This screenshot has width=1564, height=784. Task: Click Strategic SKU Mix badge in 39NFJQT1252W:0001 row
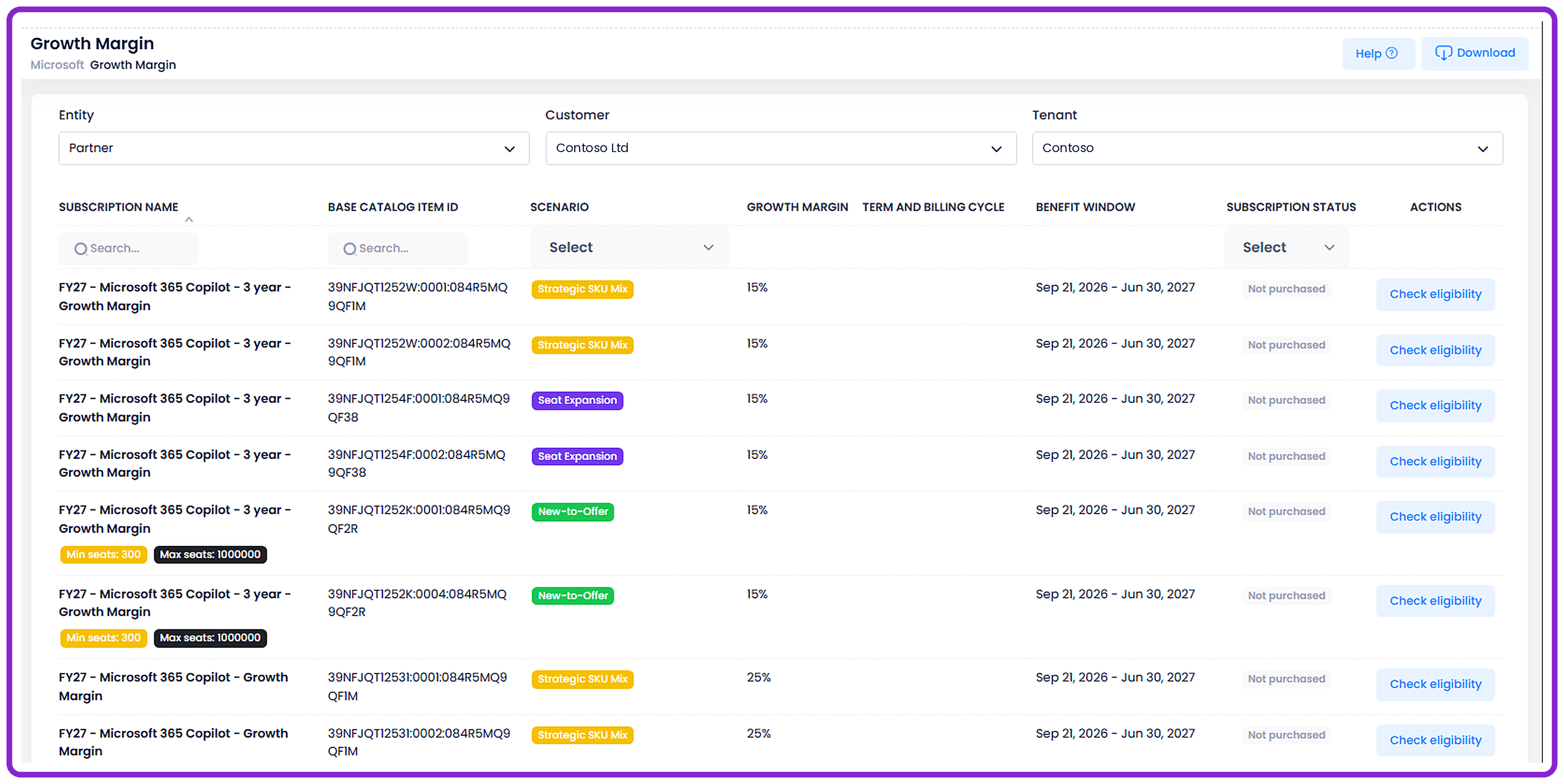pos(582,289)
